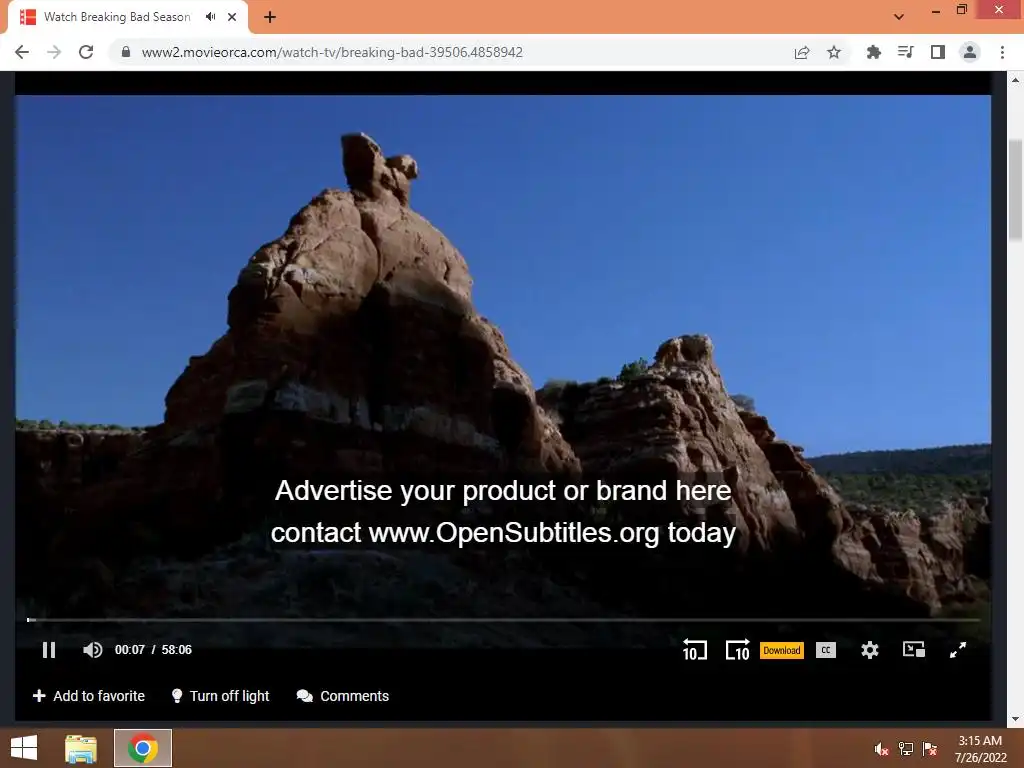Toggle CC subtitles in player
The image size is (1024, 768).
[826, 650]
